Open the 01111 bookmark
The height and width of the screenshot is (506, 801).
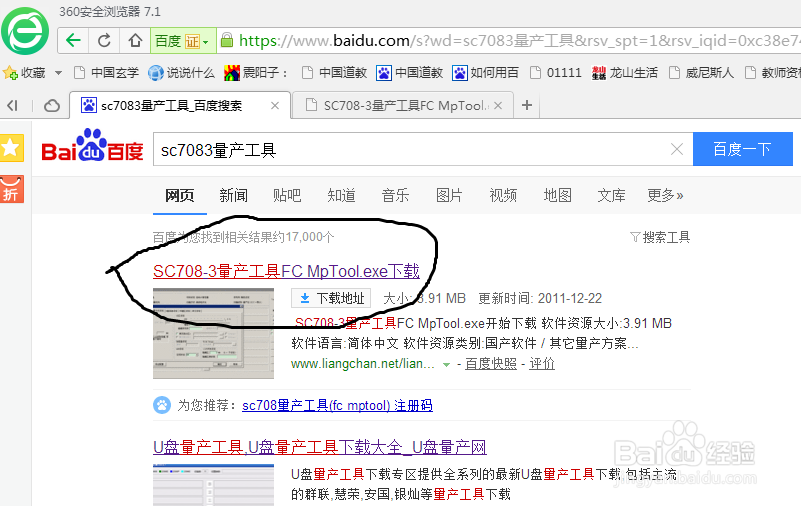click(556, 73)
